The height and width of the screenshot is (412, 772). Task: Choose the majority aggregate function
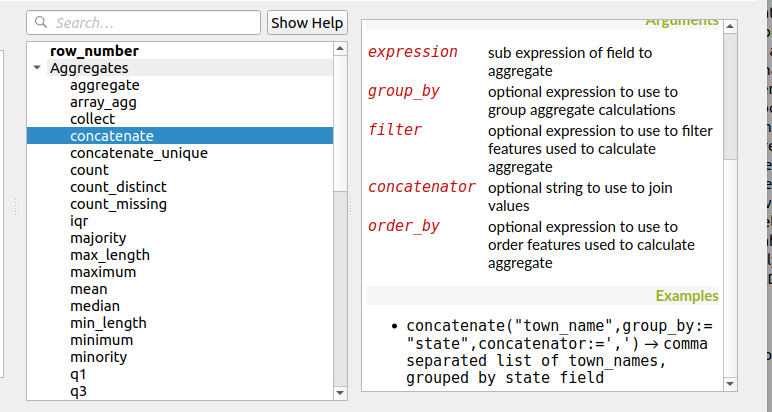pyautogui.click(x=98, y=238)
